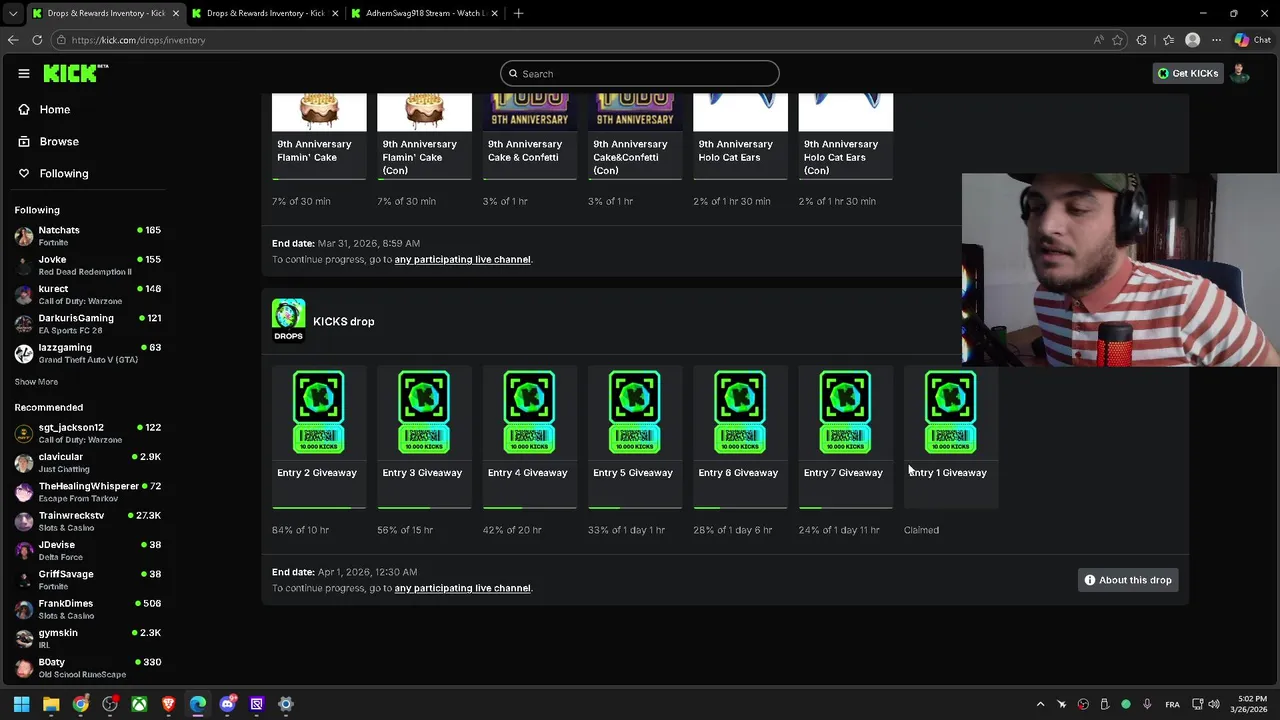Open recommended channel JDevise
Image resolution: width=1280 pixels, height=720 pixels.
88,550
